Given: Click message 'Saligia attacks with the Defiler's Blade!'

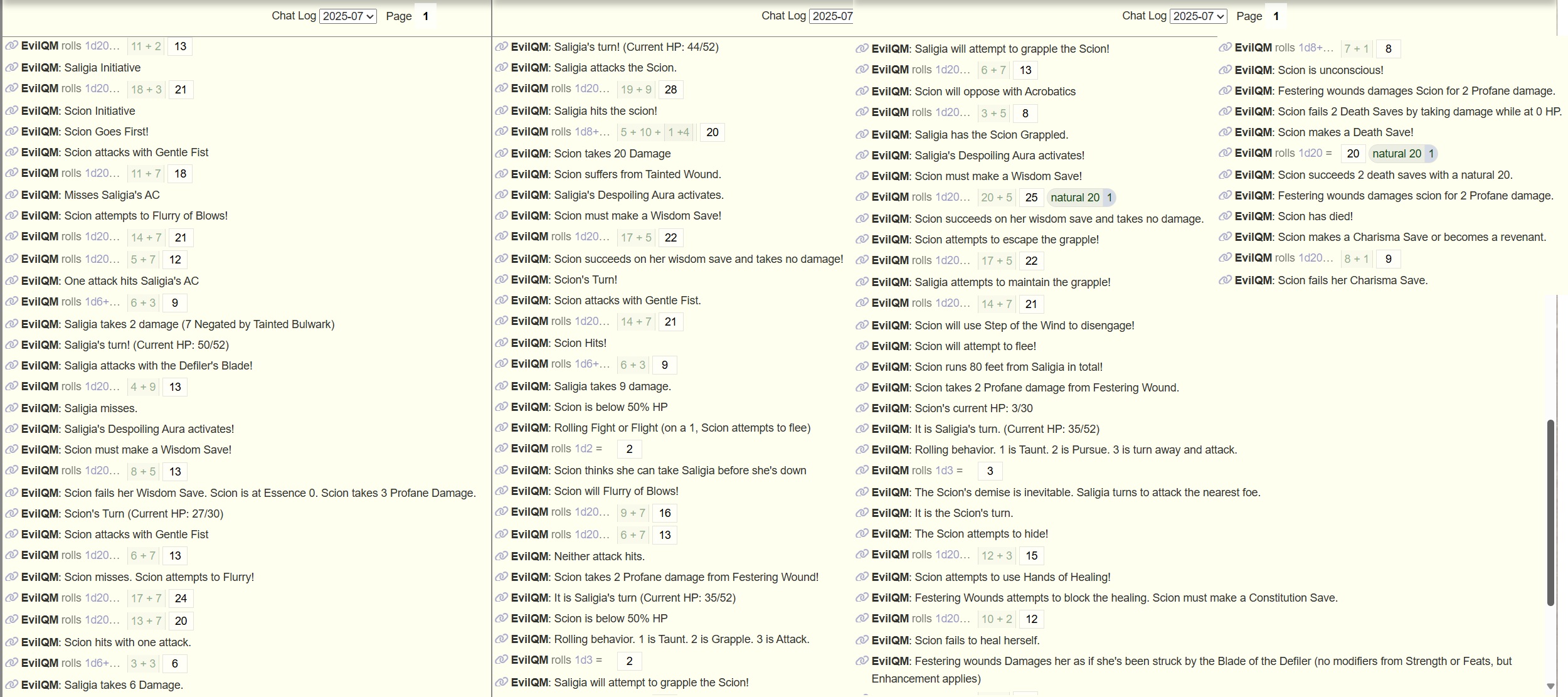Looking at the screenshot, I should coord(159,365).
